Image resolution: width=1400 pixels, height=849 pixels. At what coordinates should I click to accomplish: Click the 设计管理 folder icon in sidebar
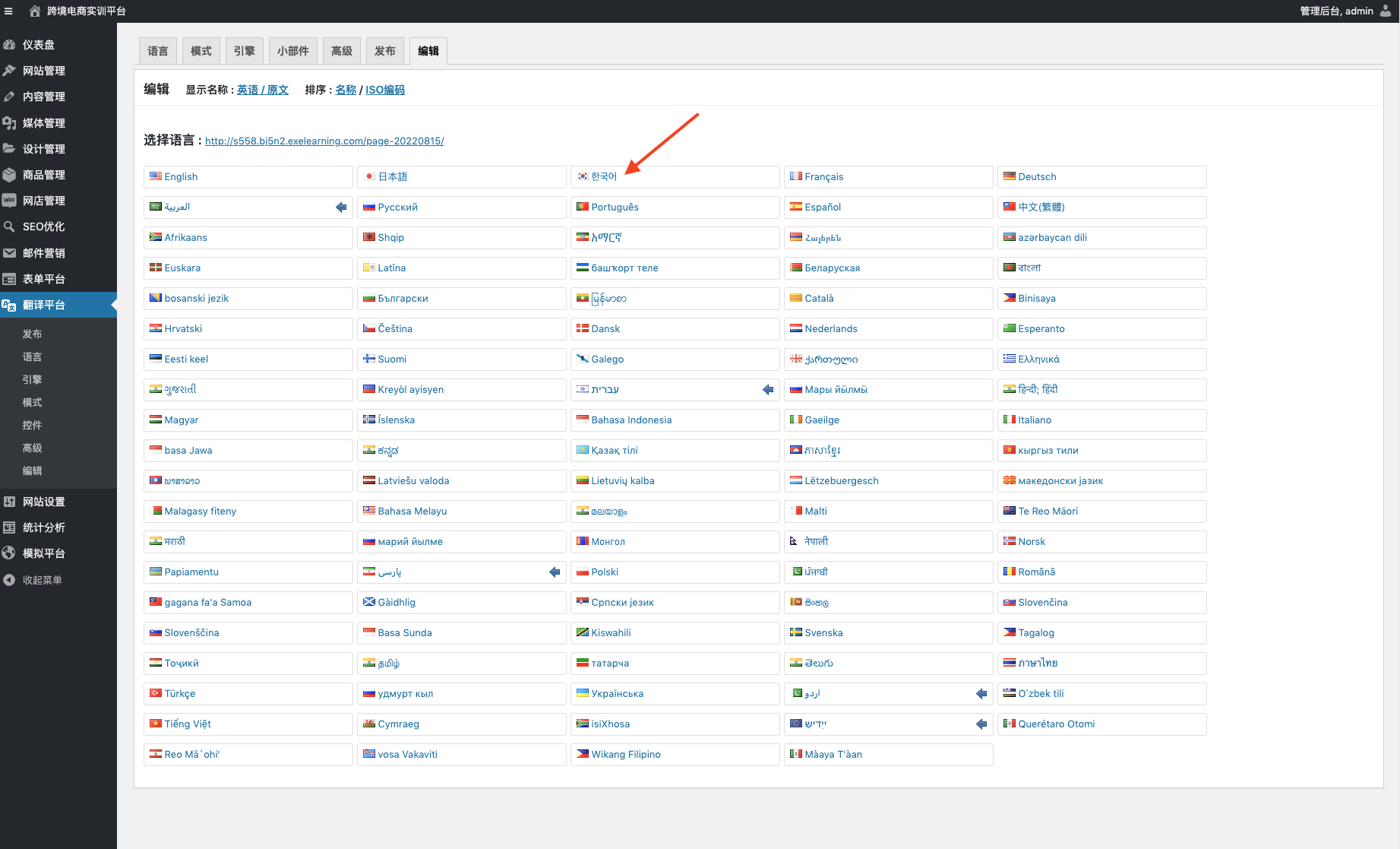tap(9, 149)
